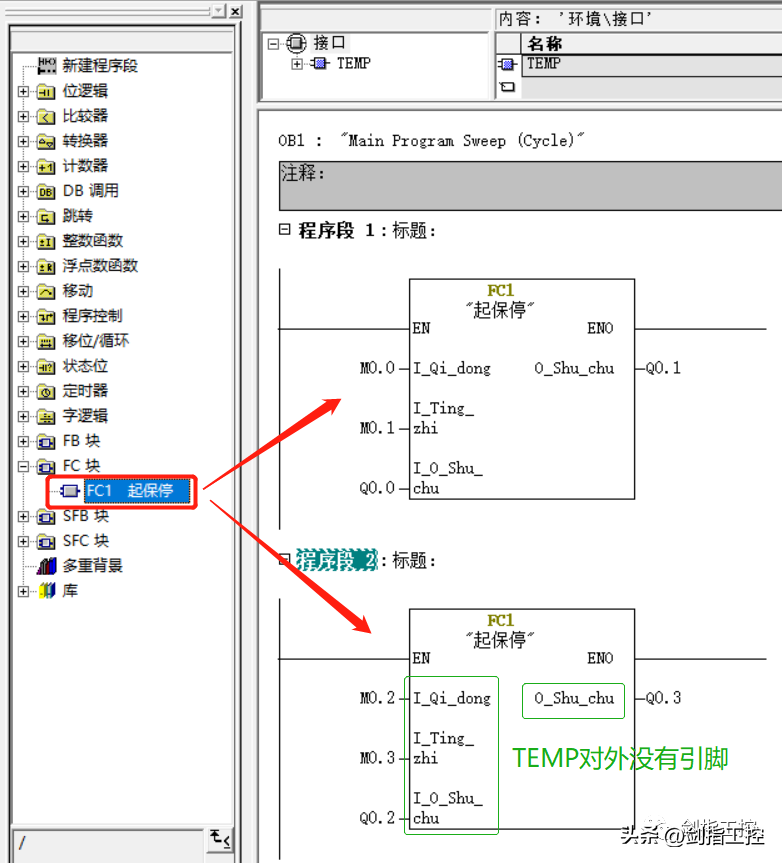Select the 位逻辑 bit logic folder icon
The height and width of the screenshot is (863, 782).
click(46, 91)
